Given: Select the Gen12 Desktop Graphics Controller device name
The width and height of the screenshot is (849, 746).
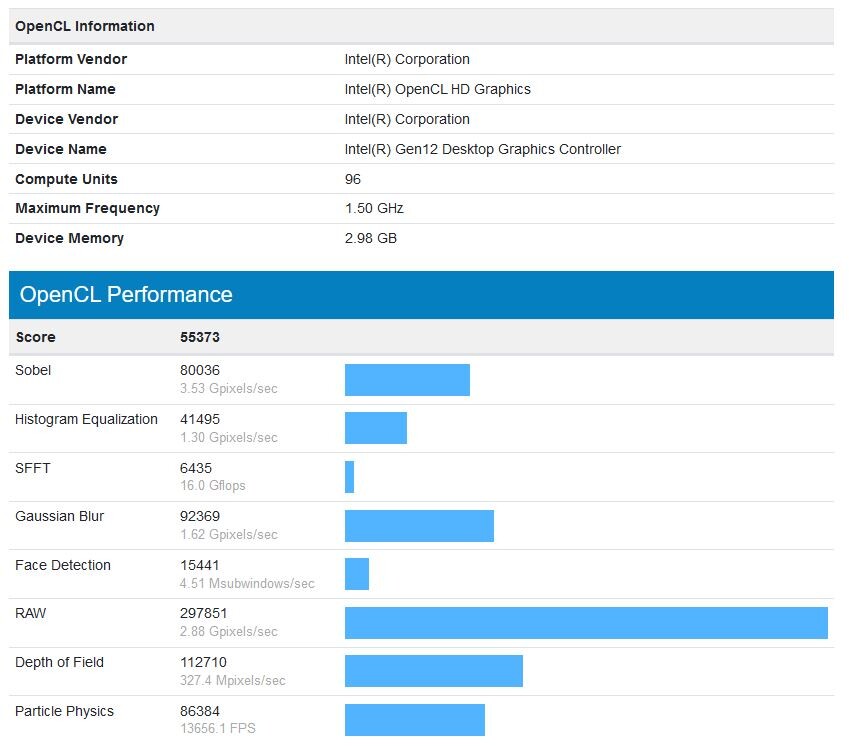Looking at the screenshot, I should 482,149.
